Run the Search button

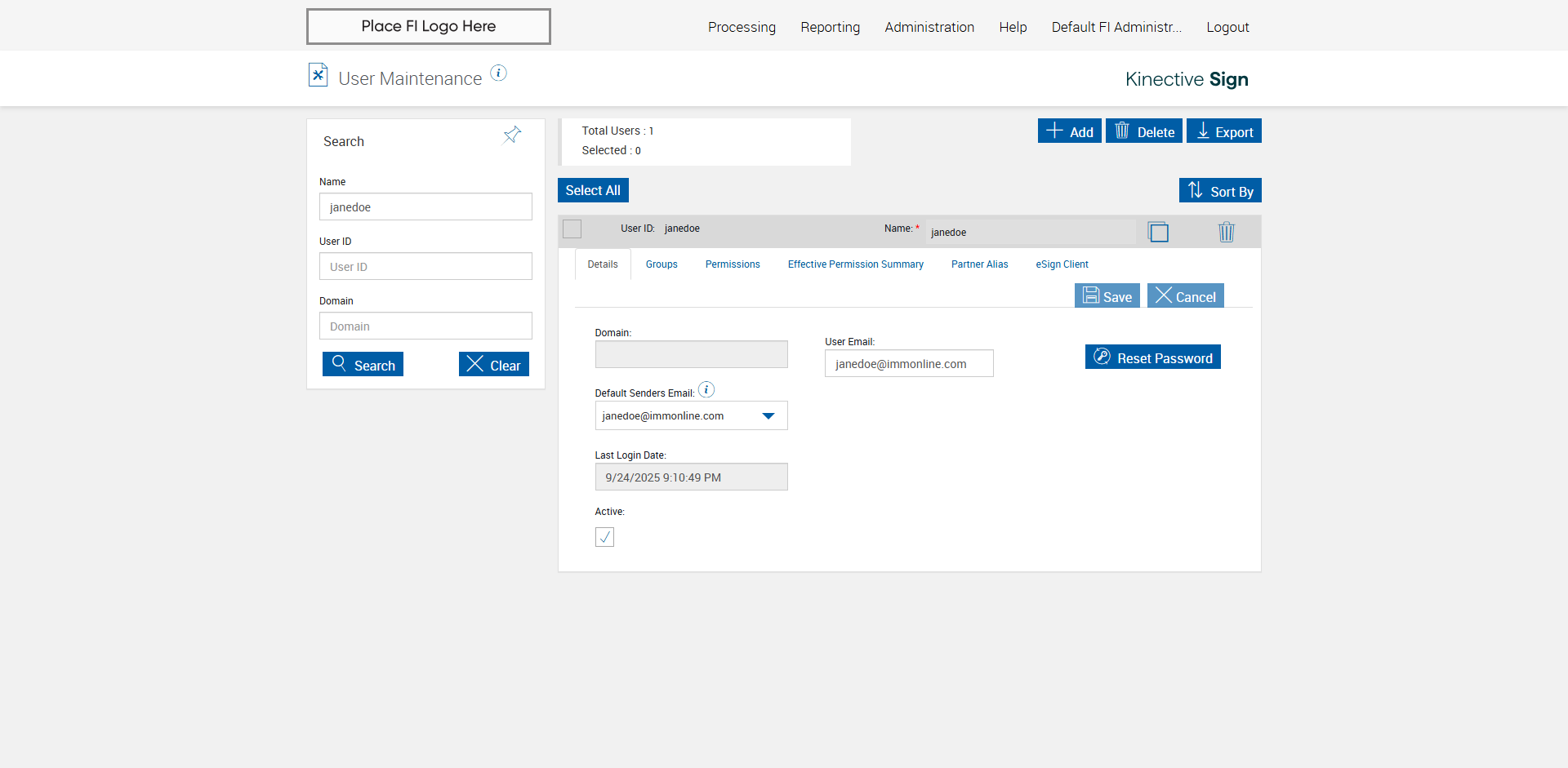[x=363, y=364]
